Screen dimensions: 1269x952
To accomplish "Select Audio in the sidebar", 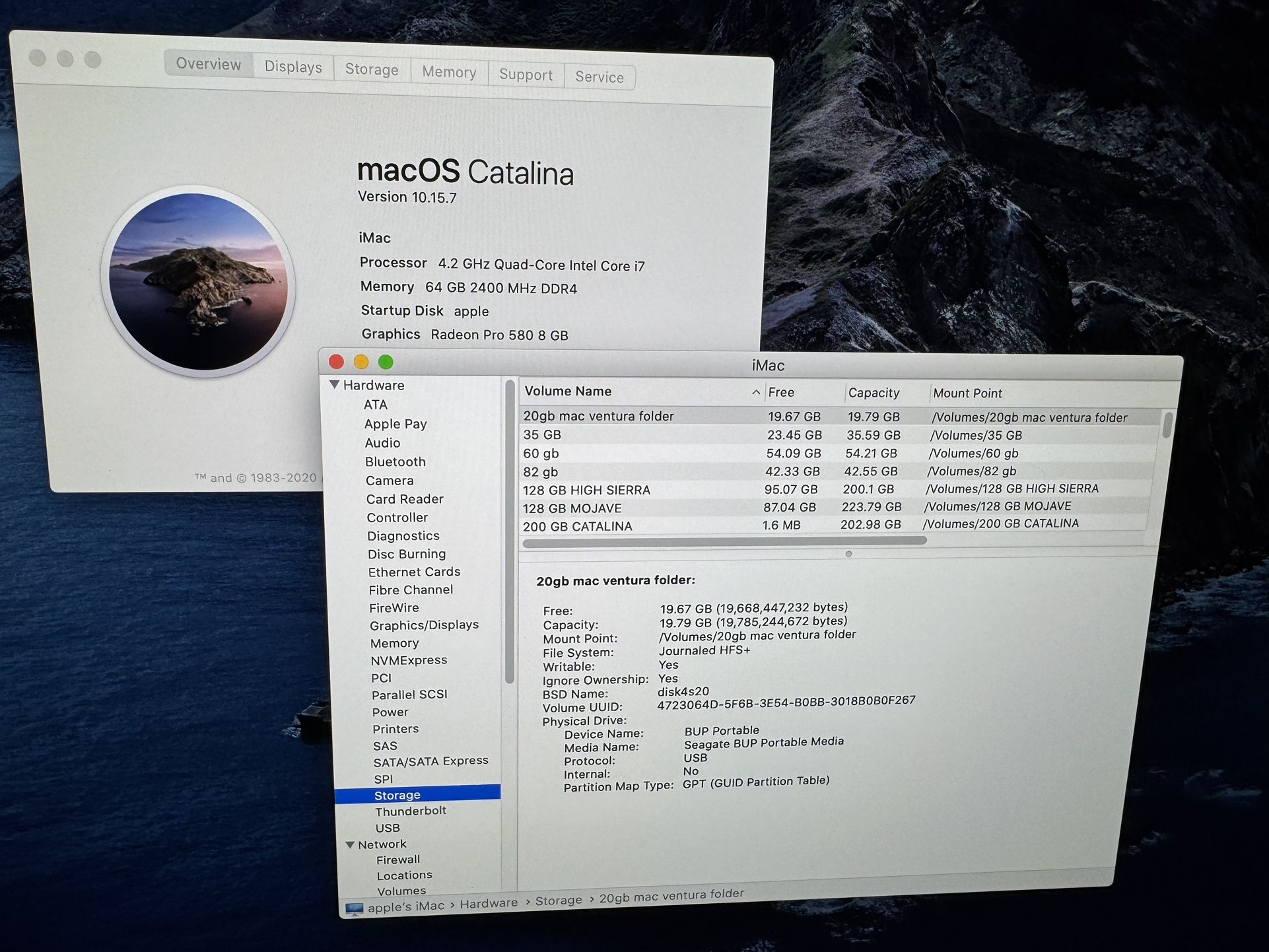I will tap(382, 443).
